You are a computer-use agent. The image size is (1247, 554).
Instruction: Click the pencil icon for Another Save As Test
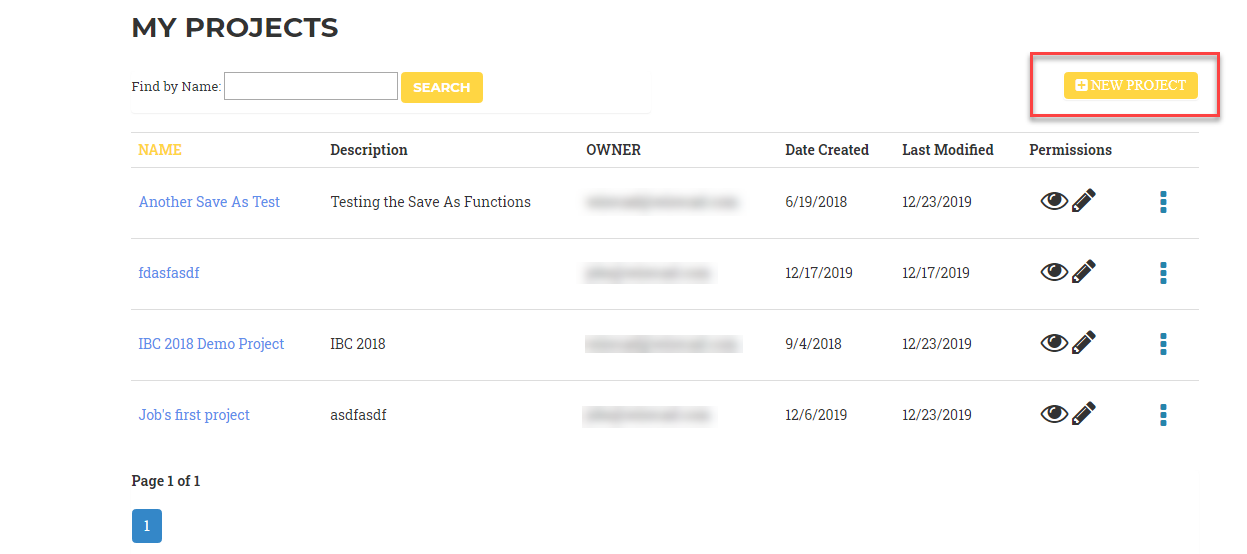click(x=1084, y=201)
